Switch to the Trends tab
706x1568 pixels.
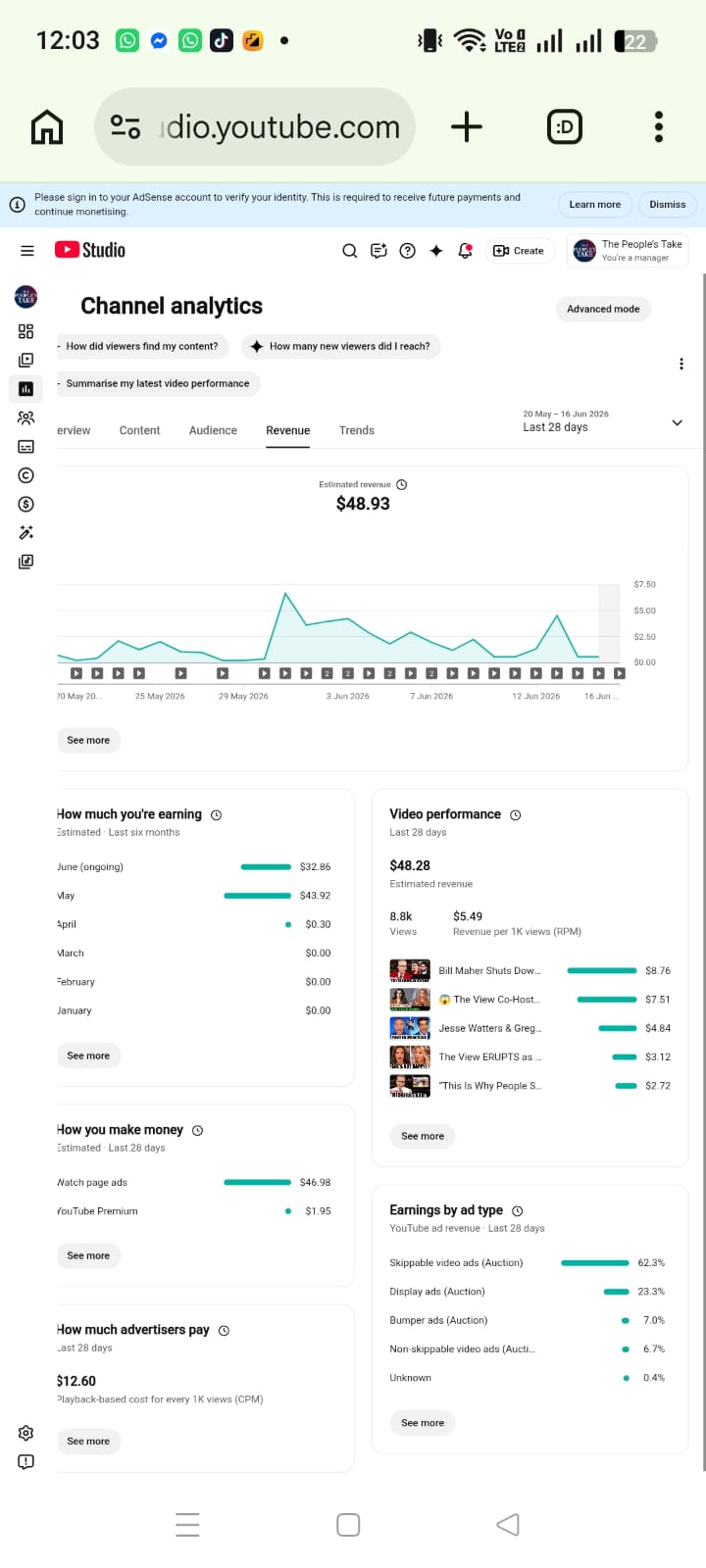click(357, 430)
